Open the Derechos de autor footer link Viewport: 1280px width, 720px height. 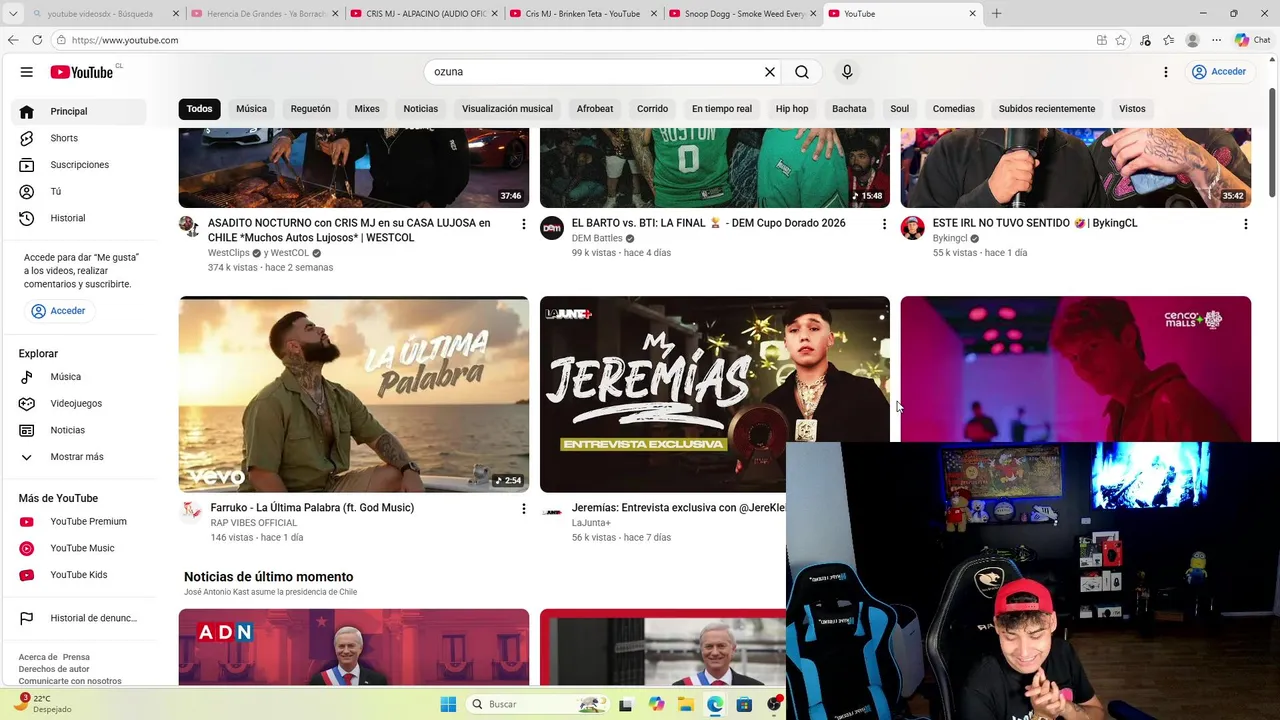click(x=54, y=669)
